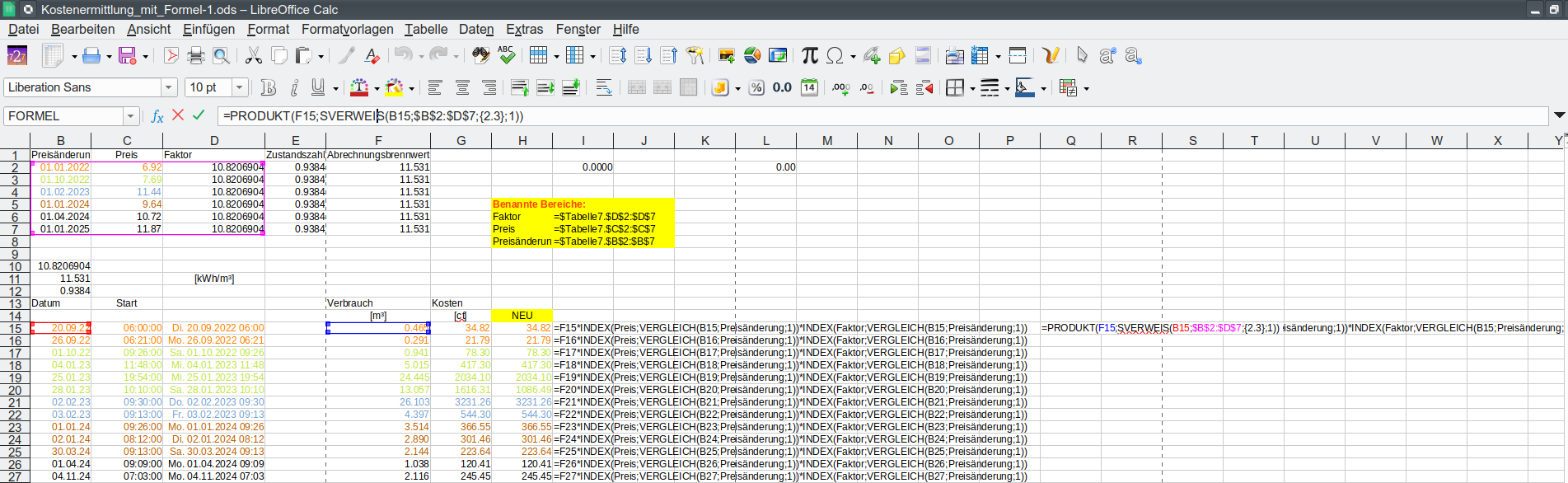Click the Copy icon
This screenshot has width=1568, height=483.
coord(279,55)
